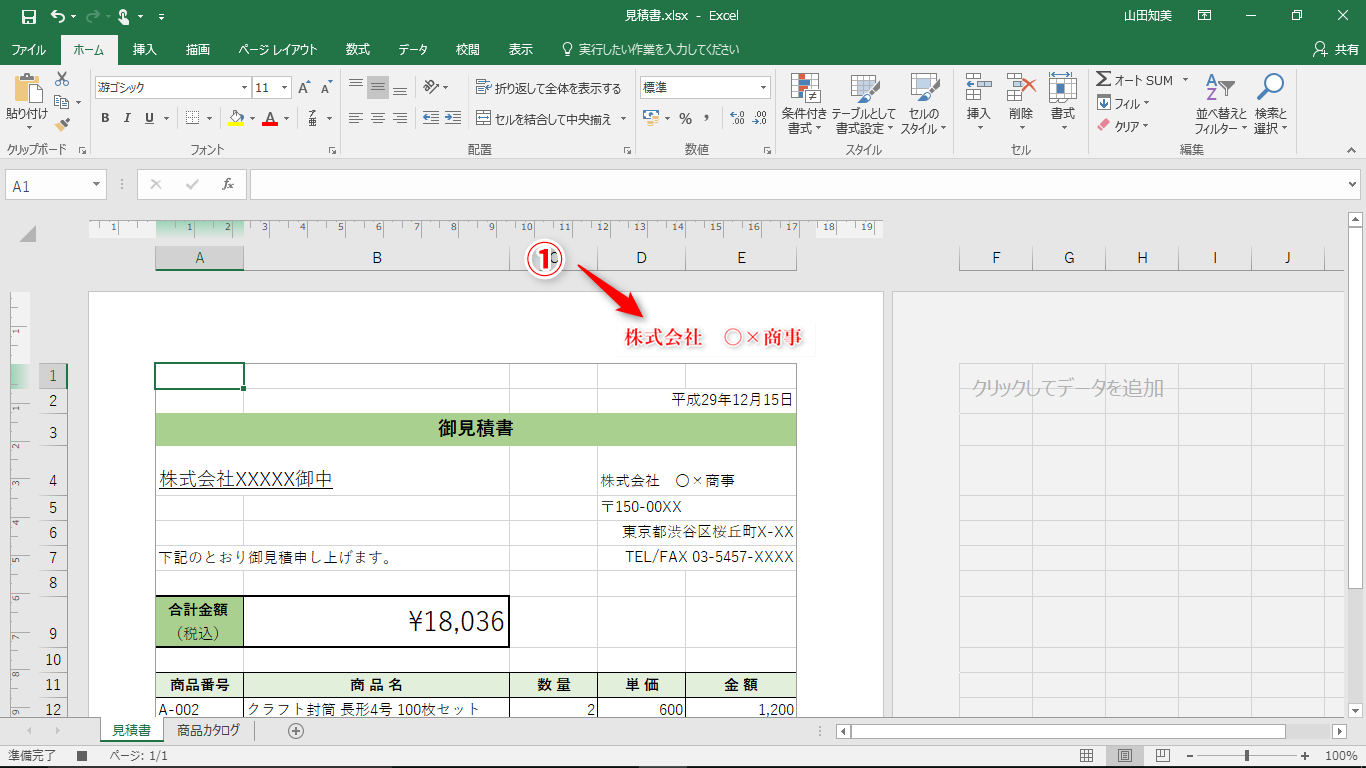Align cell text to the left
This screenshot has width=1366, height=768.
[x=355, y=118]
